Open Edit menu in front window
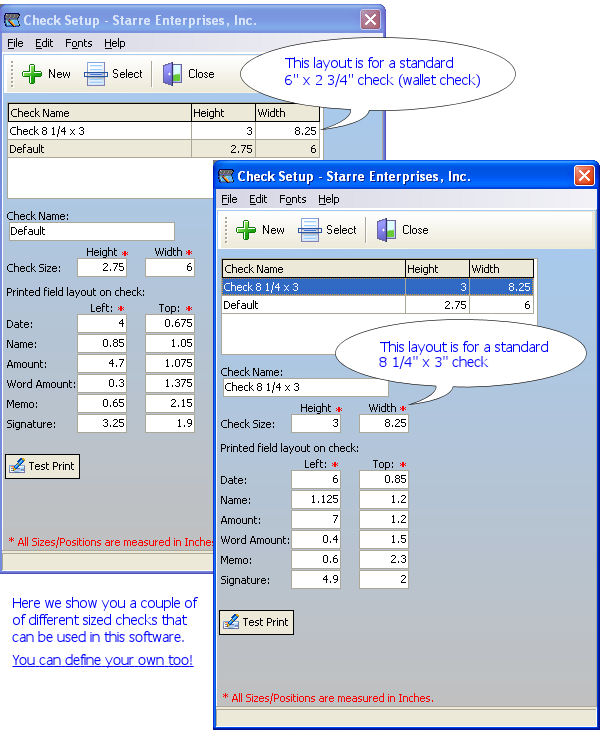The image size is (600, 750). pos(258,199)
